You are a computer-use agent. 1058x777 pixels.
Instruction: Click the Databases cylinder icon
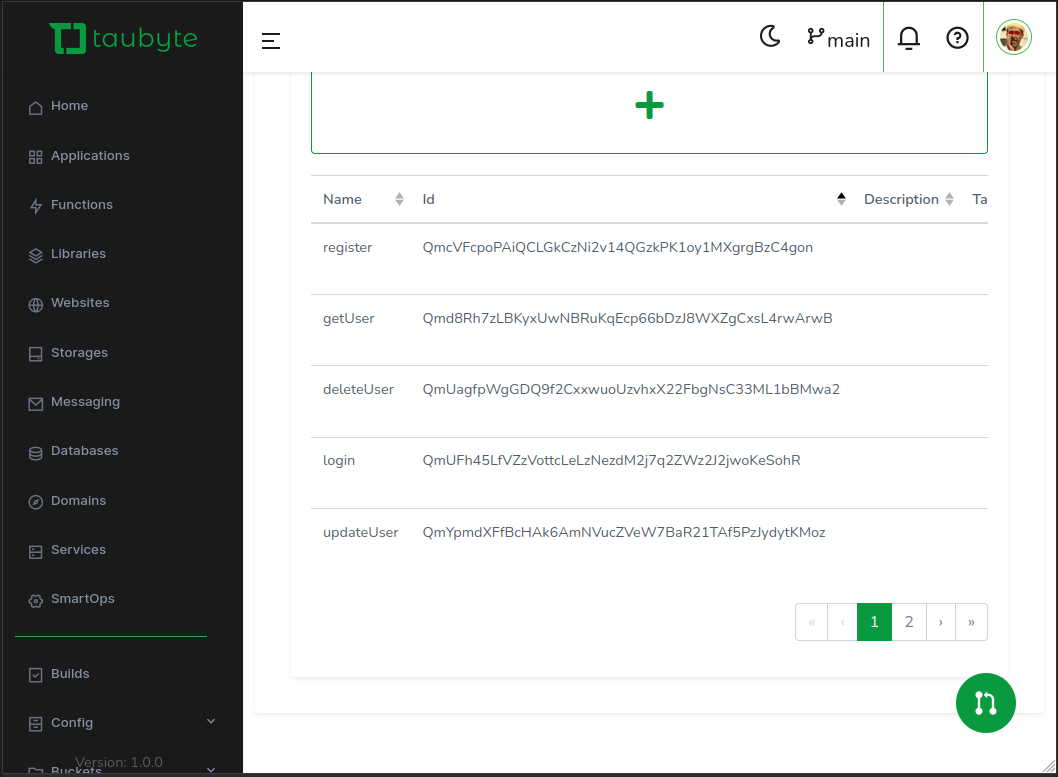tap(36, 453)
